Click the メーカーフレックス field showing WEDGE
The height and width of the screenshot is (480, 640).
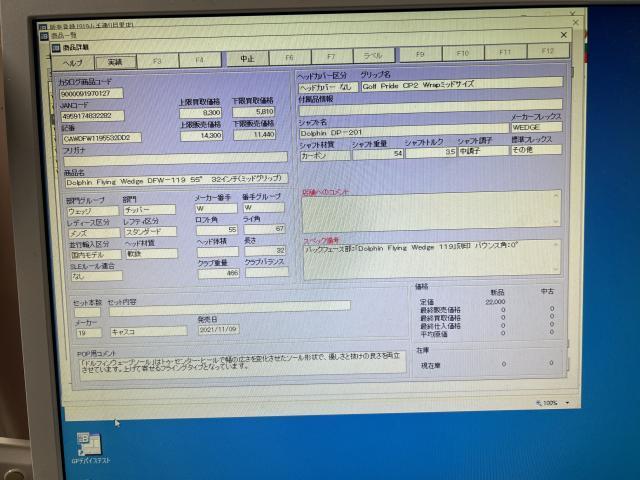tap(536, 127)
